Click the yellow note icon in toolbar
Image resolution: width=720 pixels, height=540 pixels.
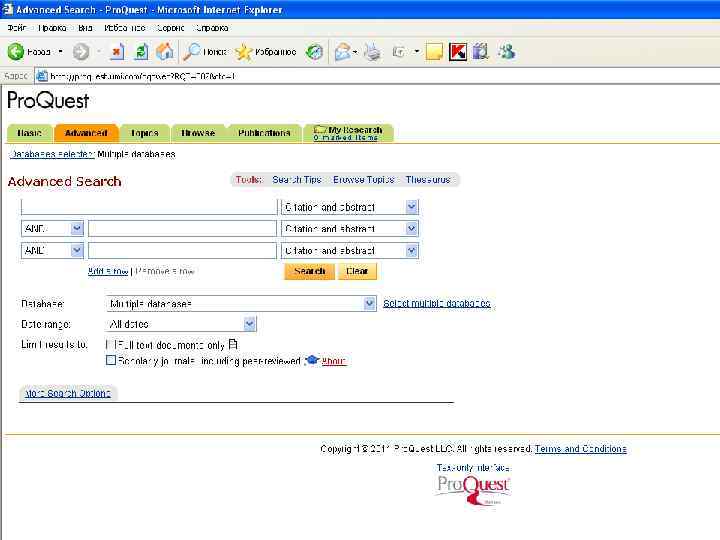(434, 52)
